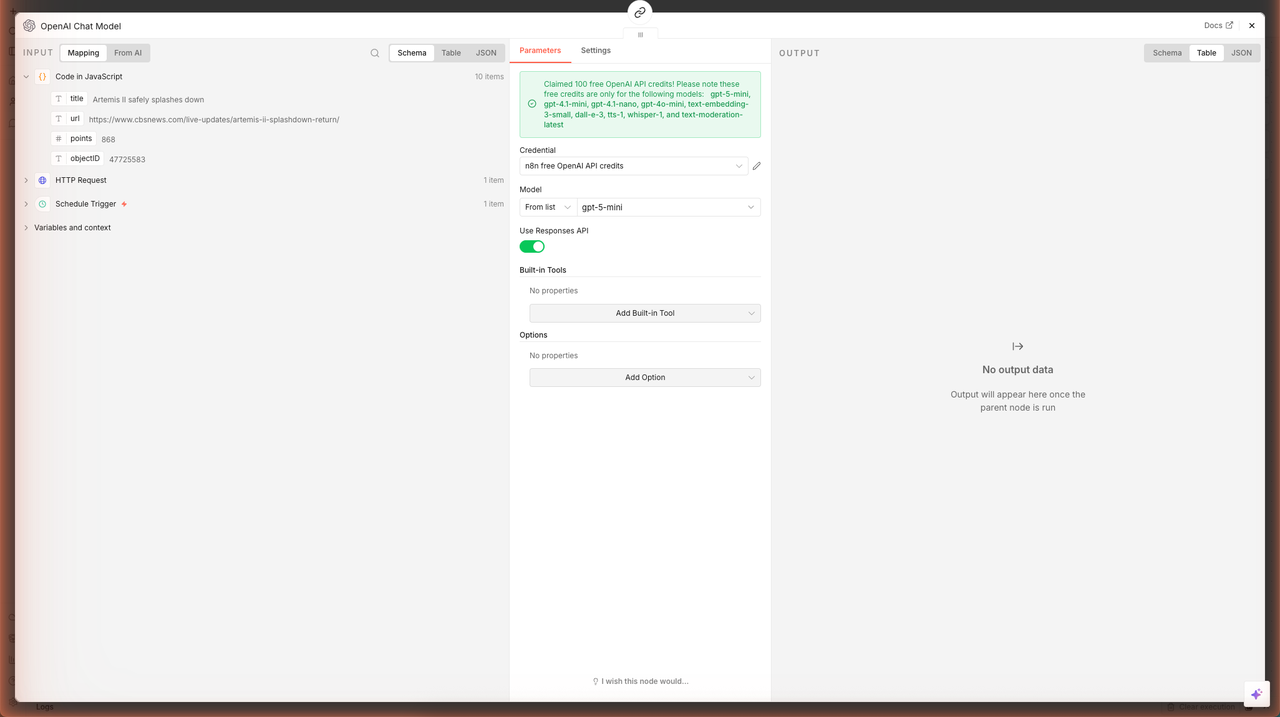Open the Credential dropdown
The width and height of the screenshot is (1280, 717).
point(633,166)
